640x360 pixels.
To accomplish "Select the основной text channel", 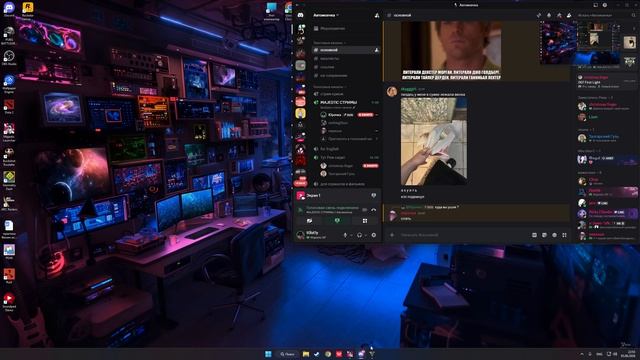I will point(346,50).
